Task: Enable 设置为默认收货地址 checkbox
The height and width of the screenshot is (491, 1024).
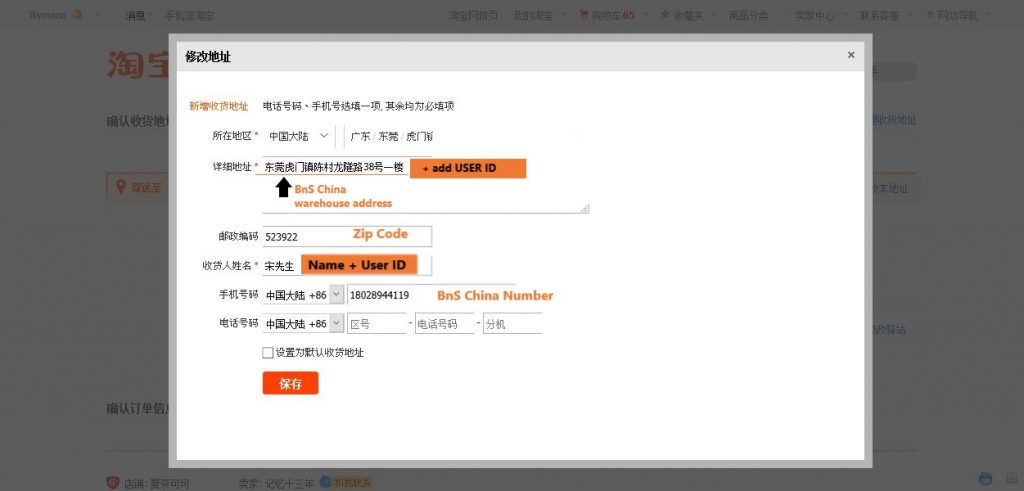Action: coord(268,353)
